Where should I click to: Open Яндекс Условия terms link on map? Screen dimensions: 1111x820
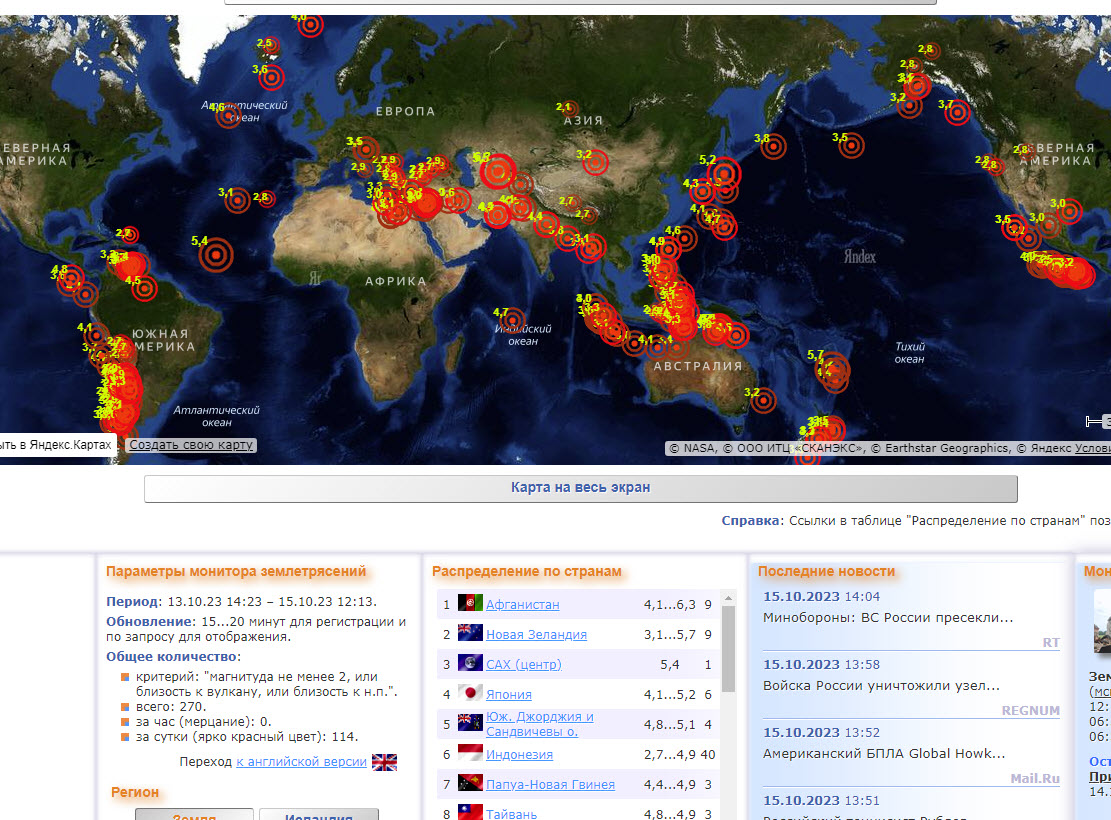click(1093, 448)
